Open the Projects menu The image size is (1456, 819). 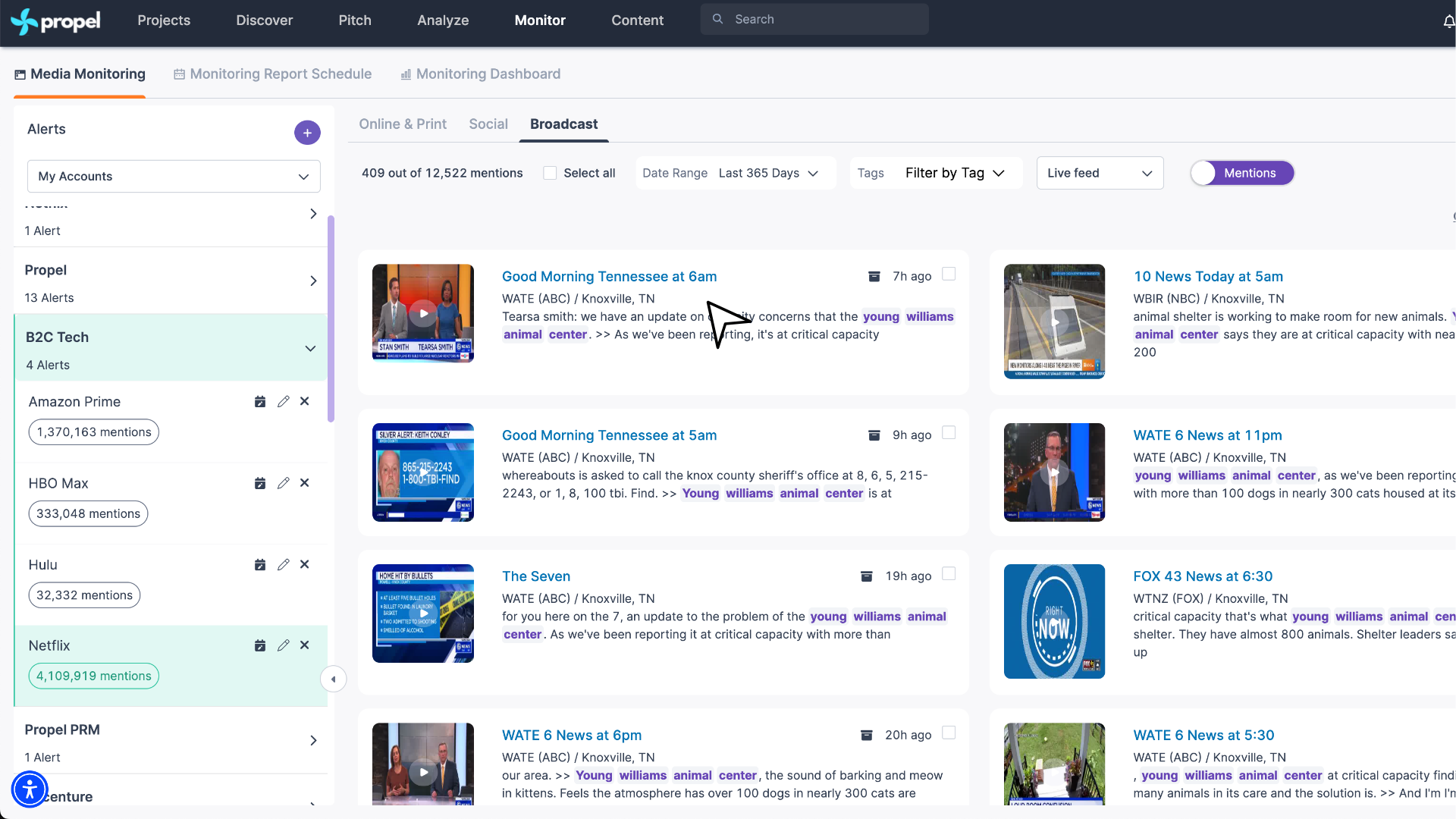pyautogui.click(x=164, y=20)
